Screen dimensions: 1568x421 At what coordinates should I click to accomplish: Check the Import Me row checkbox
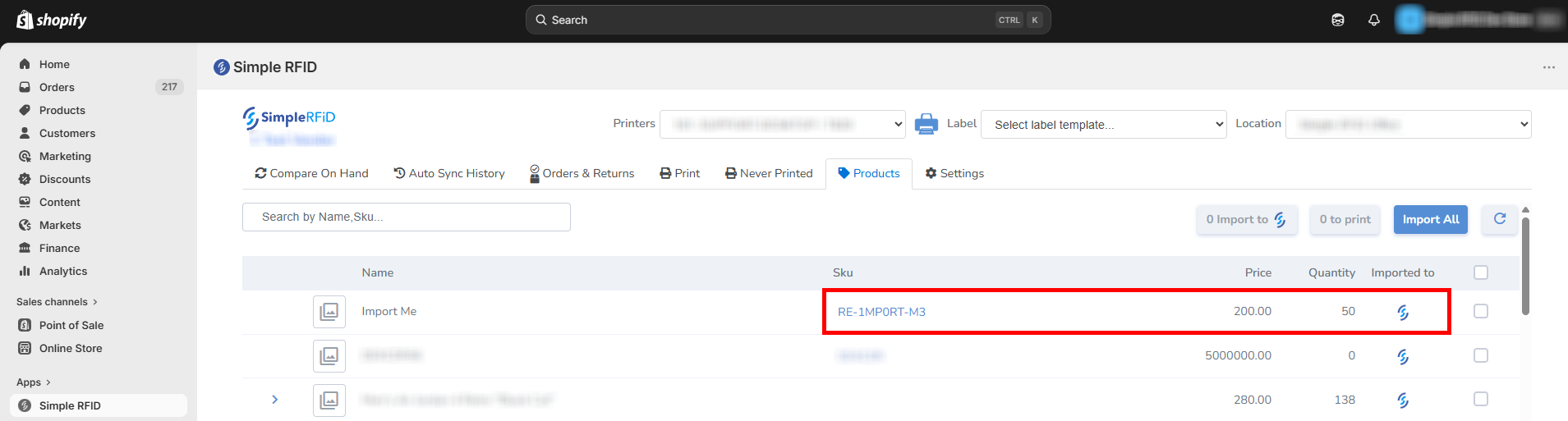(x=1481, y=311)
